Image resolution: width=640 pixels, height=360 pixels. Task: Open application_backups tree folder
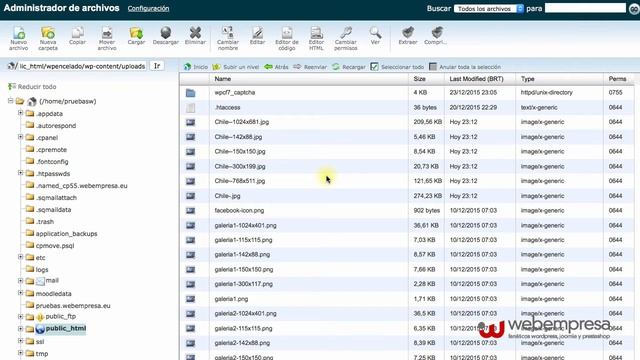(x=66, y=234)
